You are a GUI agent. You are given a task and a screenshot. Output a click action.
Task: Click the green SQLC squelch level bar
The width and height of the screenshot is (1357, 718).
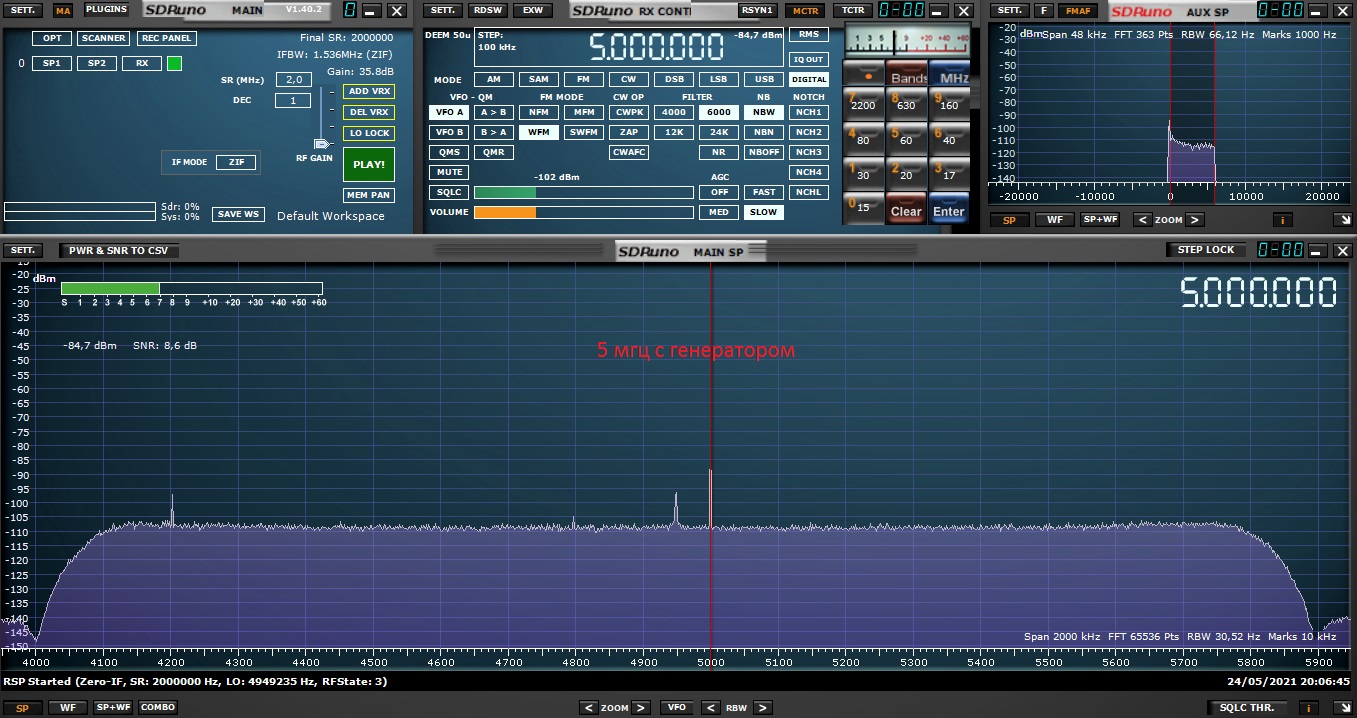505,192
